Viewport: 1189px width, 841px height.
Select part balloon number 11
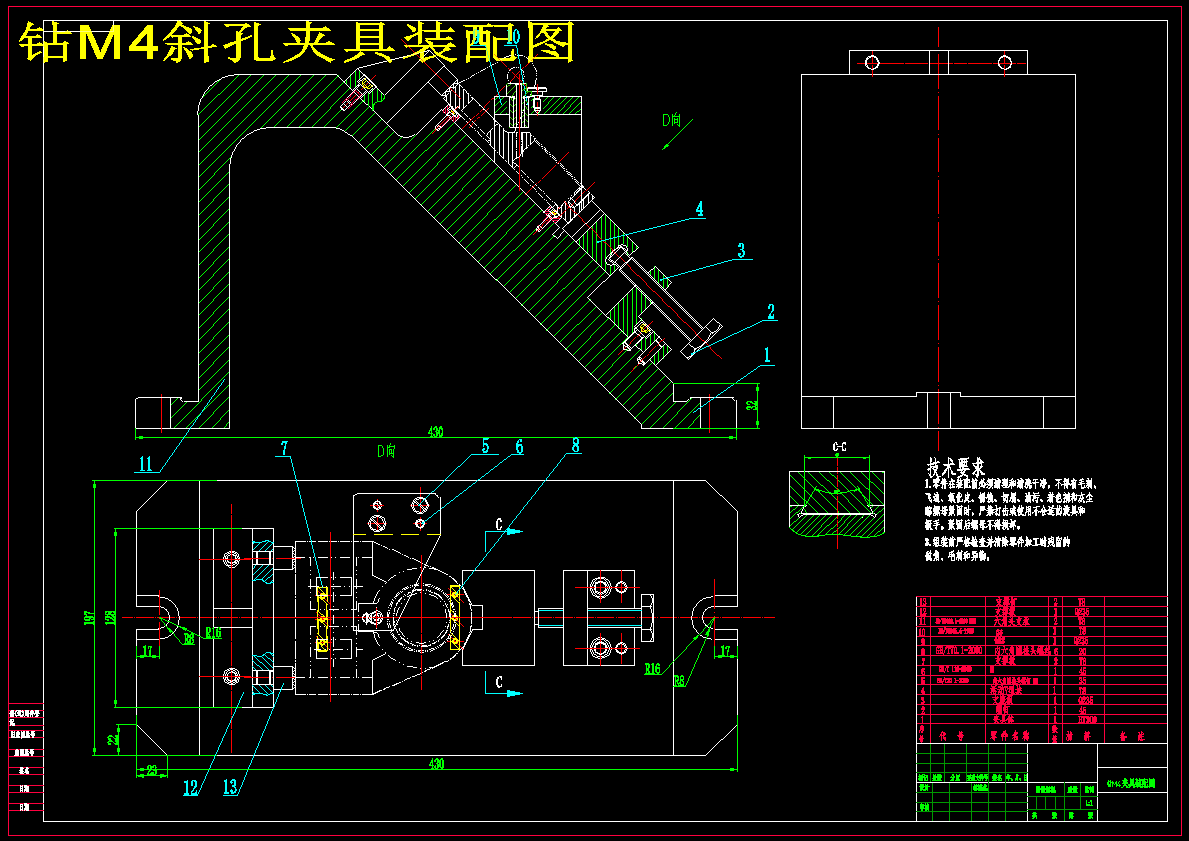145,464
